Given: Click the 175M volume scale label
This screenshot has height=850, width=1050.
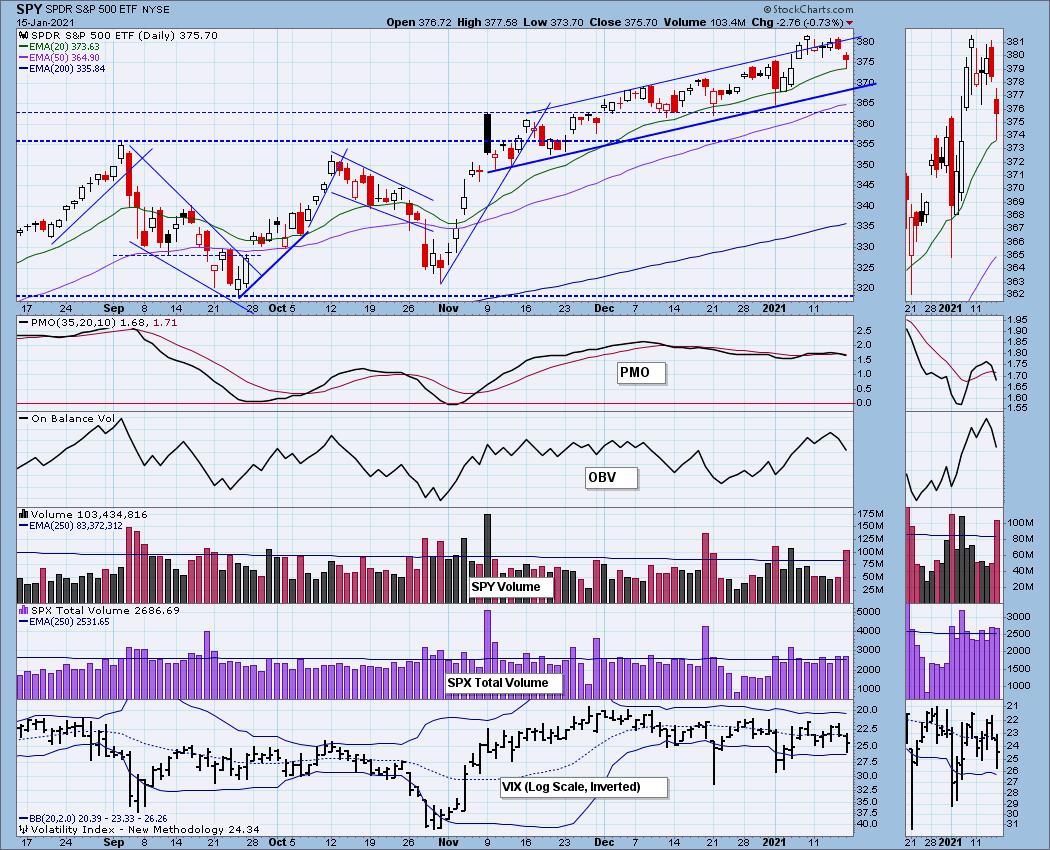Looking at the screenshot, I should click(x=870, y=514).
